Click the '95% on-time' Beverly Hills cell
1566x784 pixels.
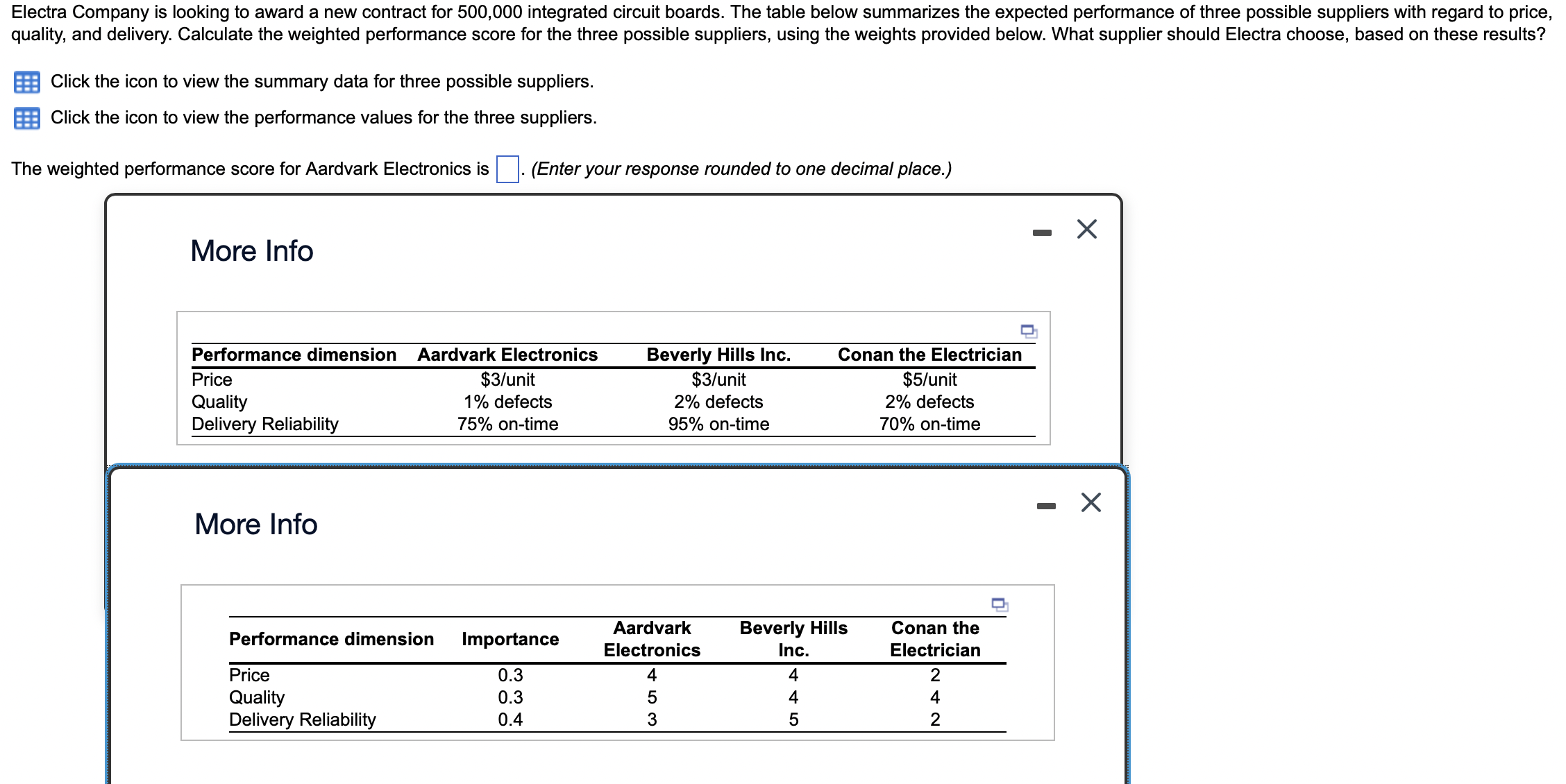click(718, 424)
